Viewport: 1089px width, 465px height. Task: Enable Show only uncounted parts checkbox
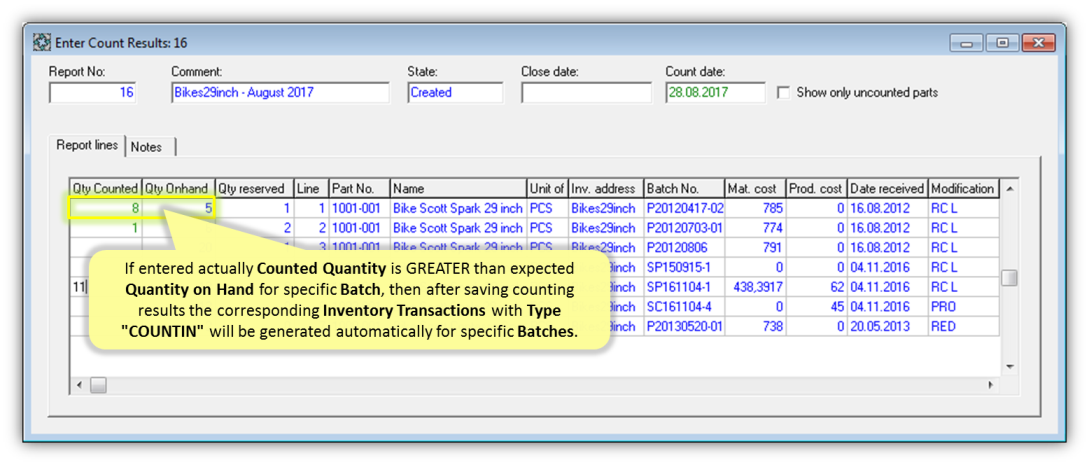coord(784,92)
